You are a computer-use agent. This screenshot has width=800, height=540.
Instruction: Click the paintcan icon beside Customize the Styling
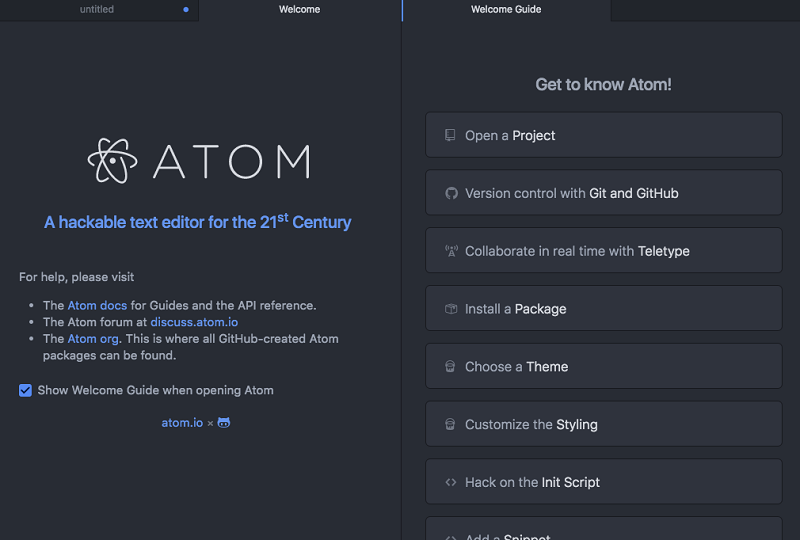(450, 424)
